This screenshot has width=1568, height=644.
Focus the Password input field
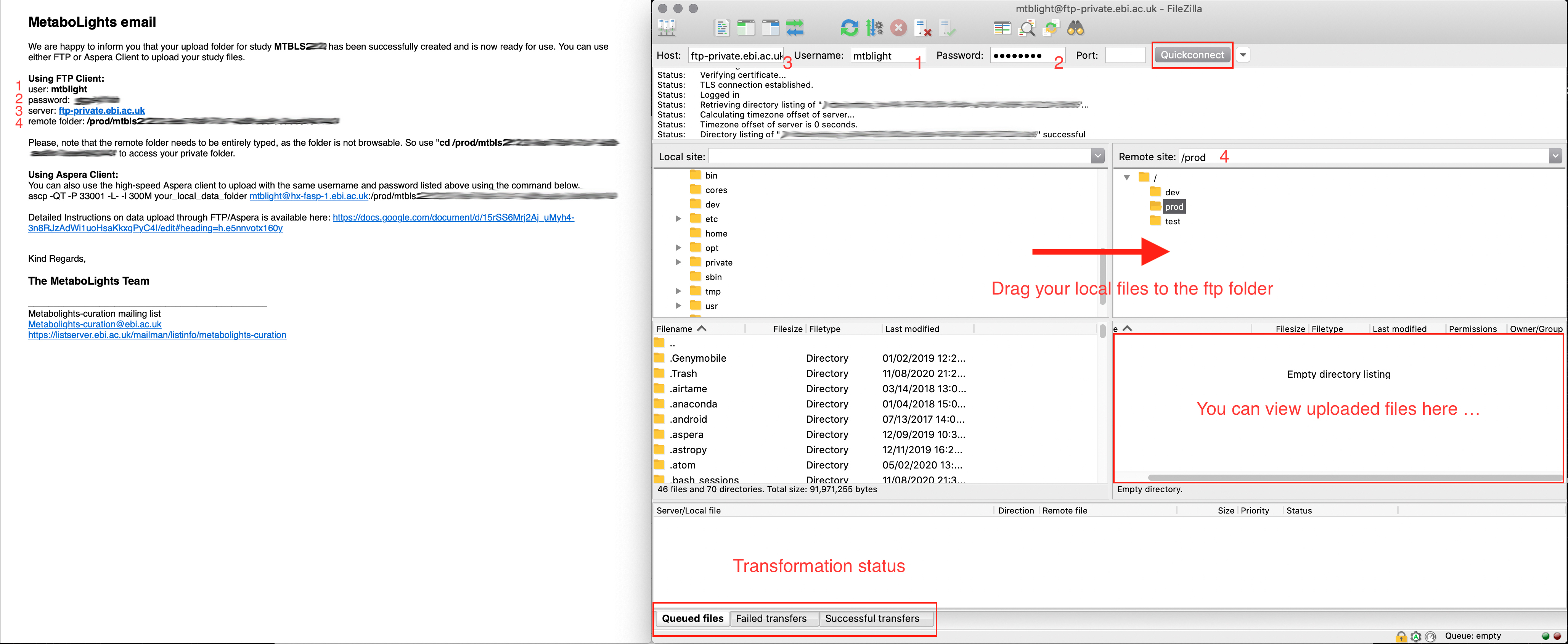point(1028,55)
